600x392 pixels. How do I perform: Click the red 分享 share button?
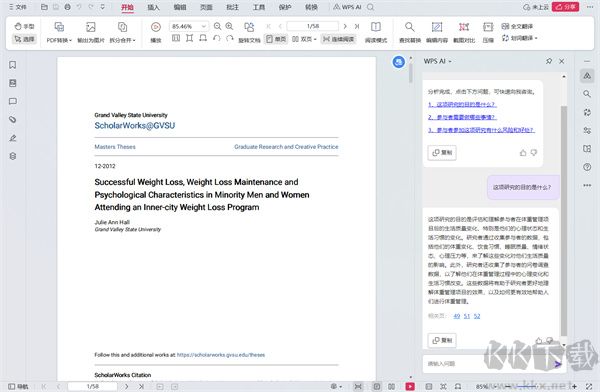[566, 7]
